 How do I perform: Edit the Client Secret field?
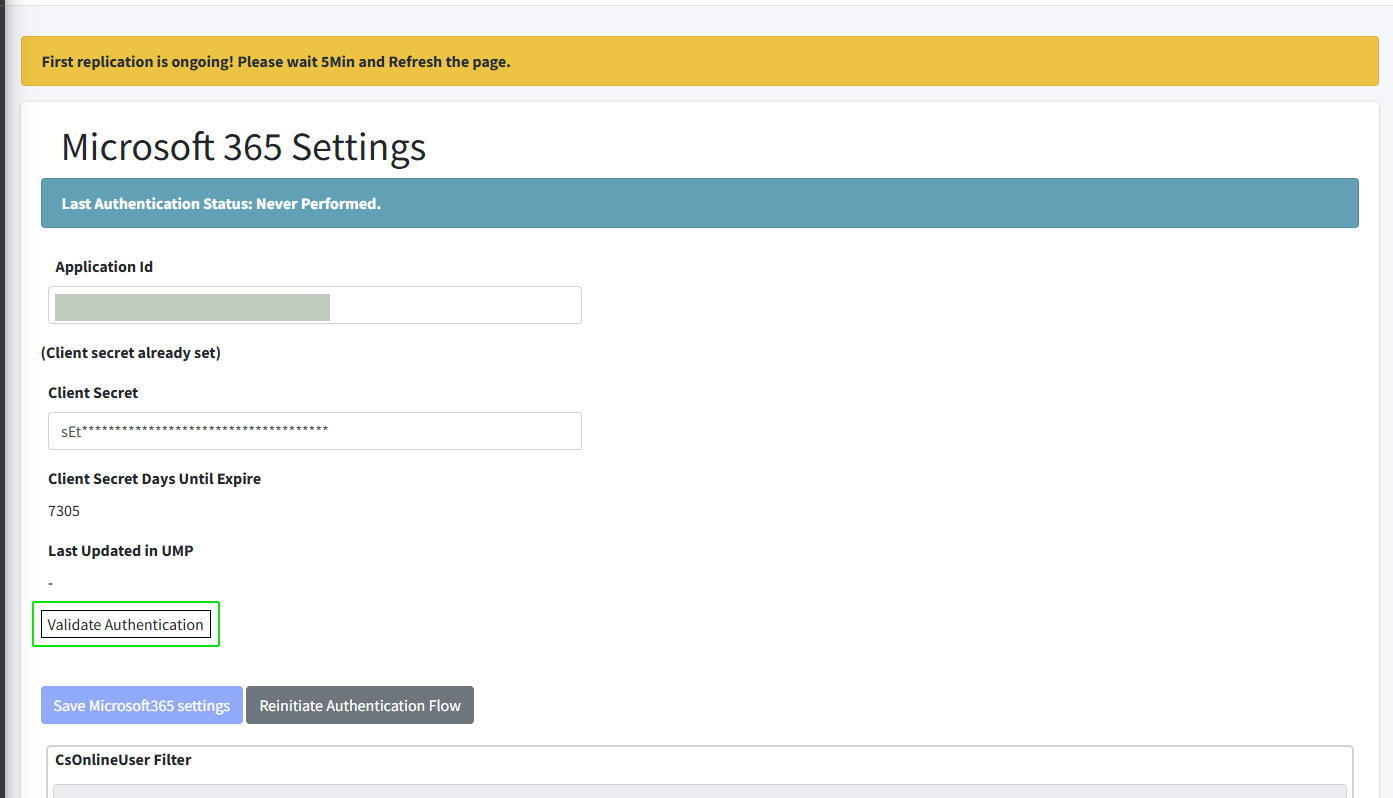click(x=315, y=431)
